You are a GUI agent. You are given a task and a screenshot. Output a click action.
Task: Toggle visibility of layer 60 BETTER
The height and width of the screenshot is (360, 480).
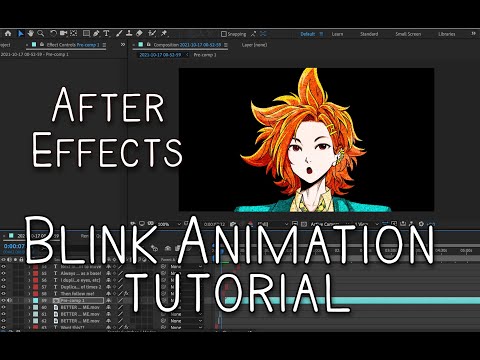pyautogui.click(x=4, y=307)
